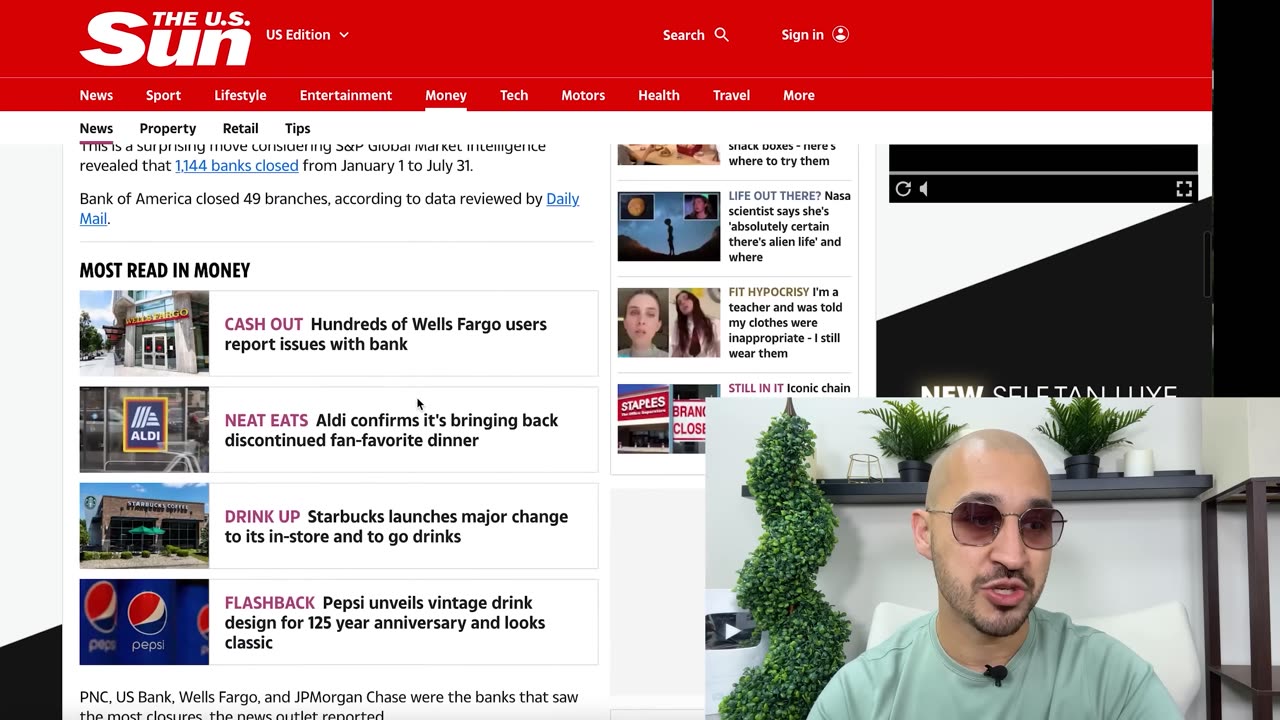Click the Sign in user icon
The height and width of the screenshot is (720, 1280).
[x=840, y=35]
